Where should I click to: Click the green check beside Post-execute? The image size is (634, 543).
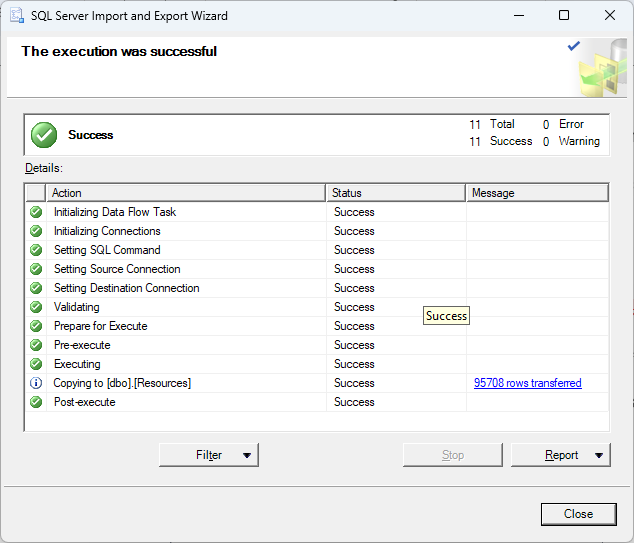(36, 402)
